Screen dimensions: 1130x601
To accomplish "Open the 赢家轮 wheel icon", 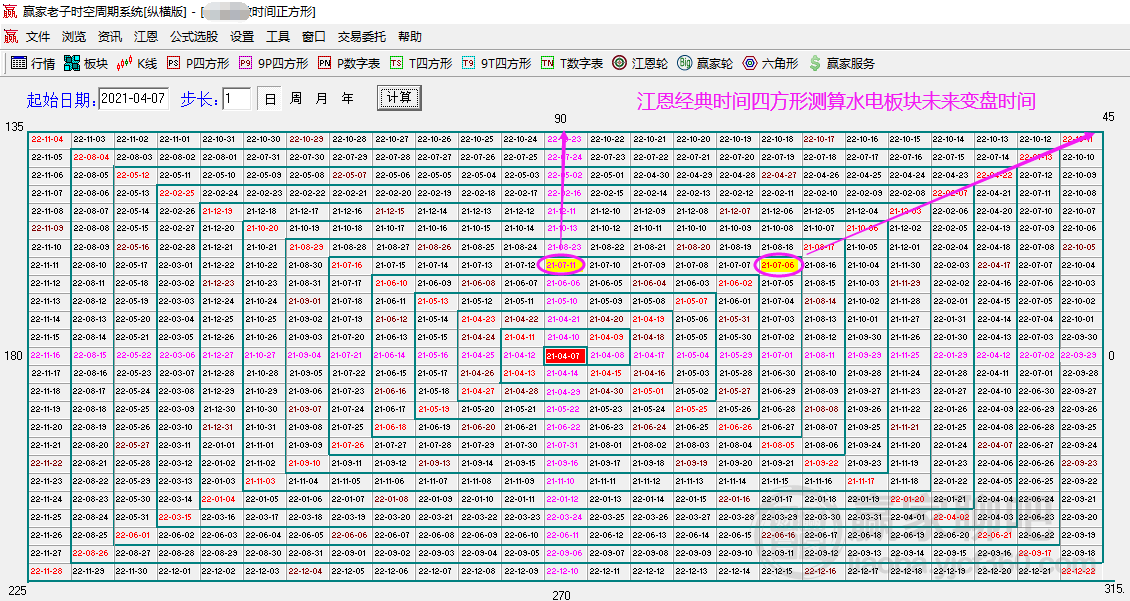I will point(684,63).
